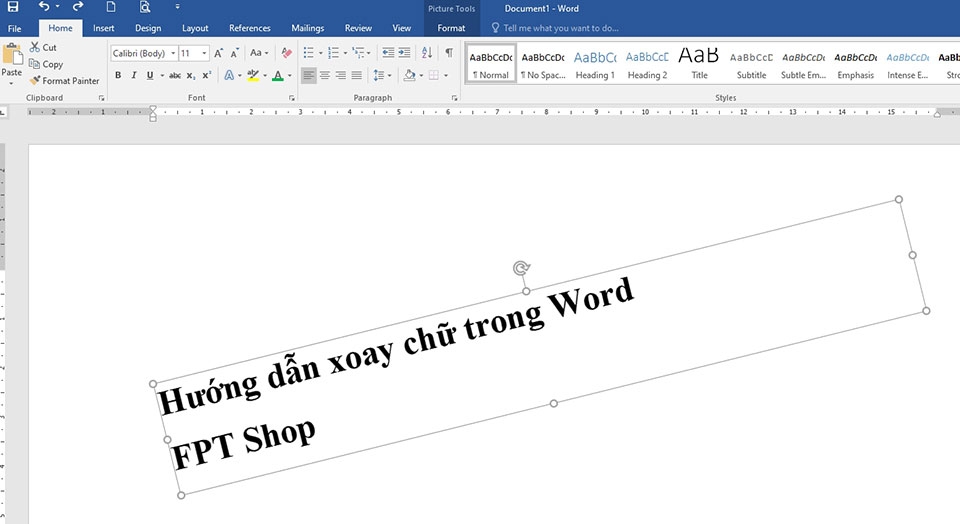960x524 pixels.
Task: Increase font size with grow font icon
Action: coord(219,53)
